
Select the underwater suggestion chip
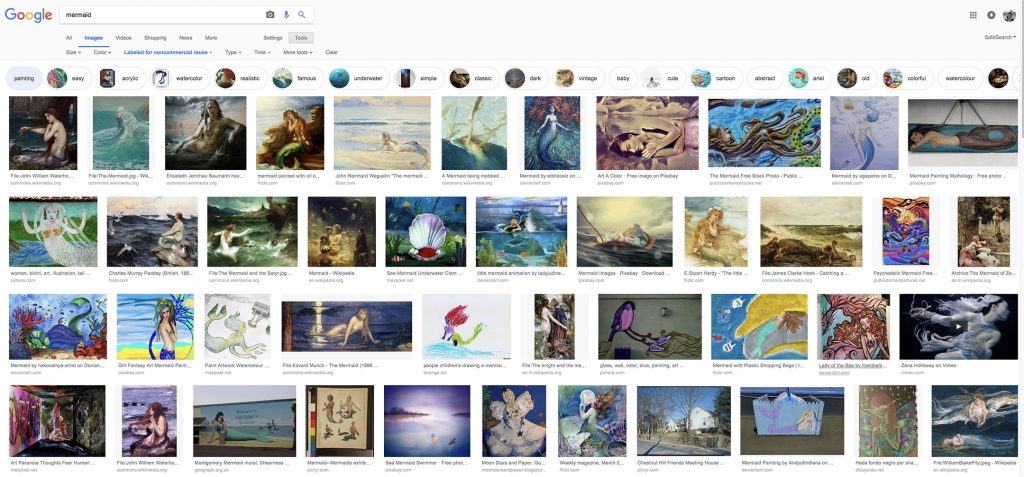359,78
